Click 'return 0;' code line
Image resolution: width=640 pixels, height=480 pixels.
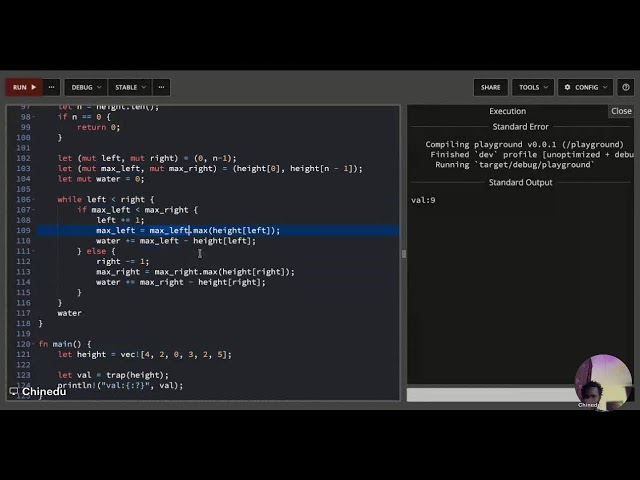[98, 127]
